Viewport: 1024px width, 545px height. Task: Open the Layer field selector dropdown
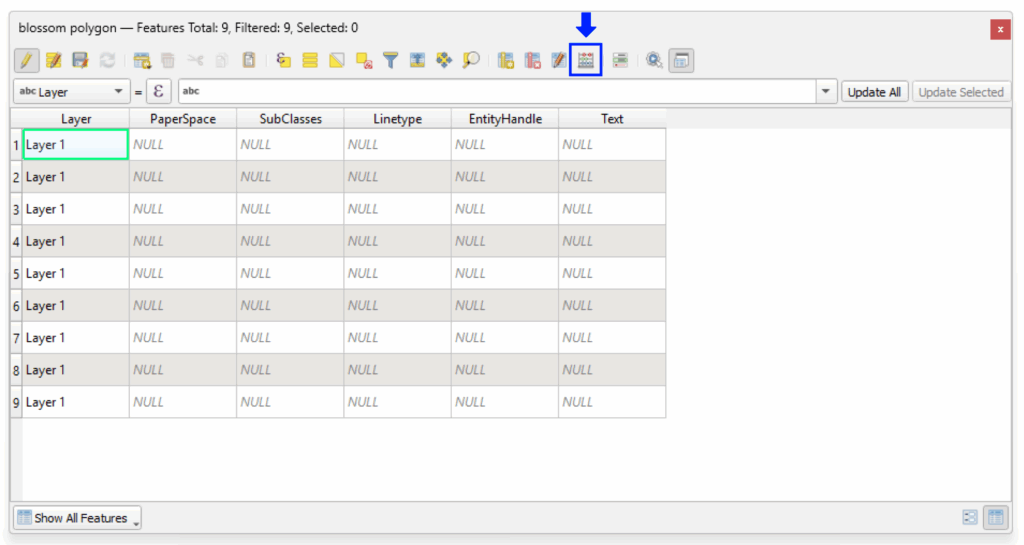point(71,92)
